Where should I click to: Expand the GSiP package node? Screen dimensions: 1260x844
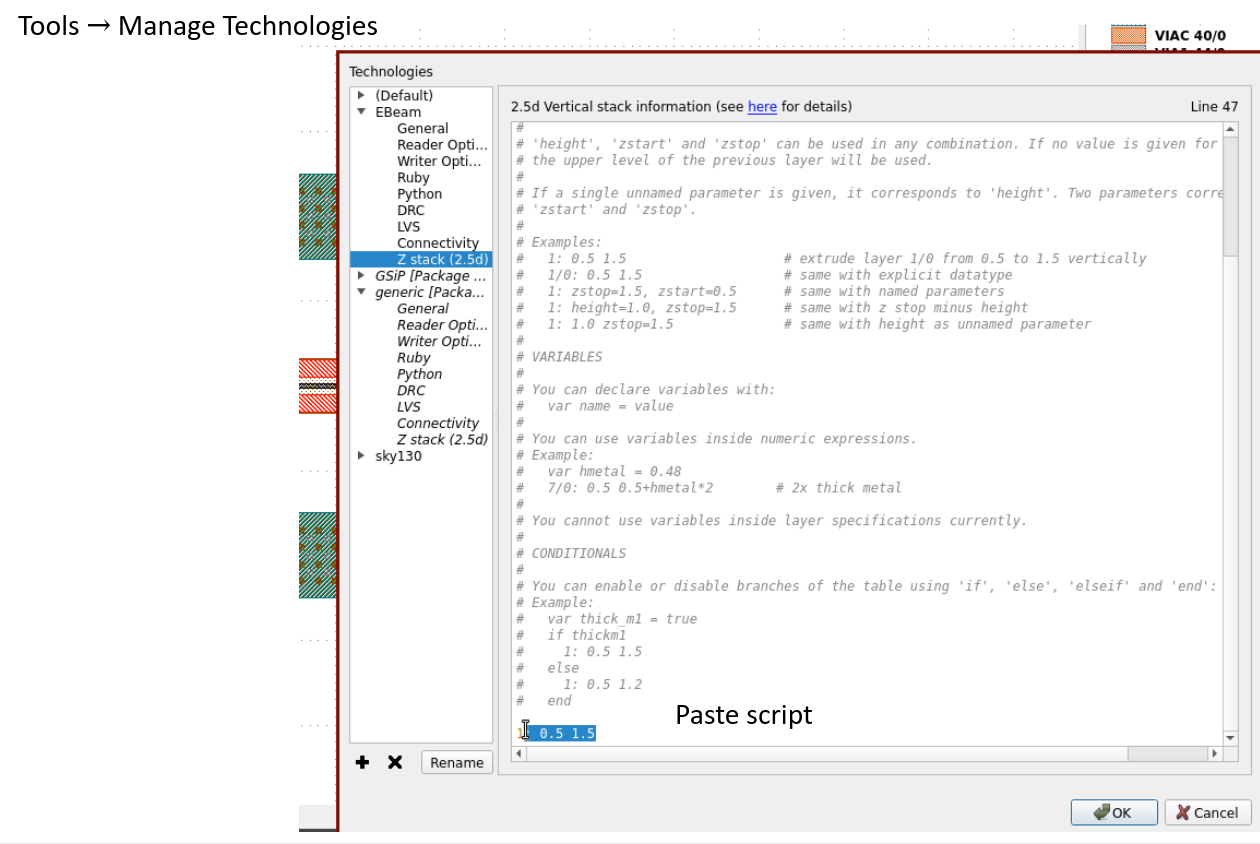361,275
